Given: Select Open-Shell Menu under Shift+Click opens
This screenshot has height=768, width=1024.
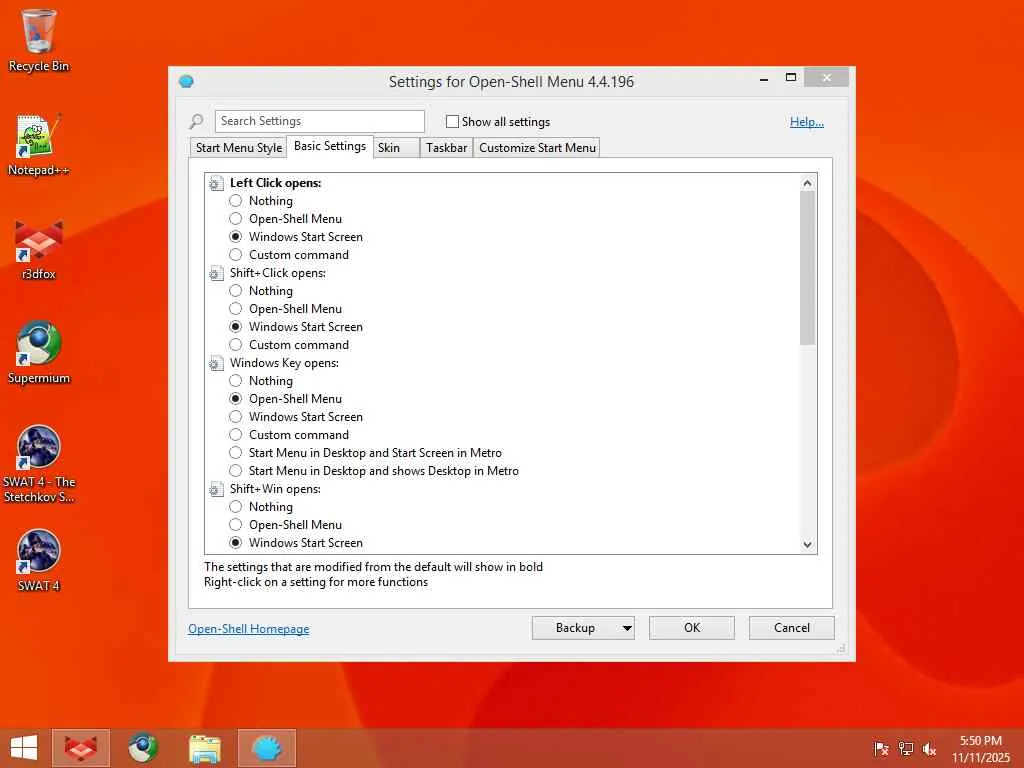Looking at the screenshot, I should point(236,309).
